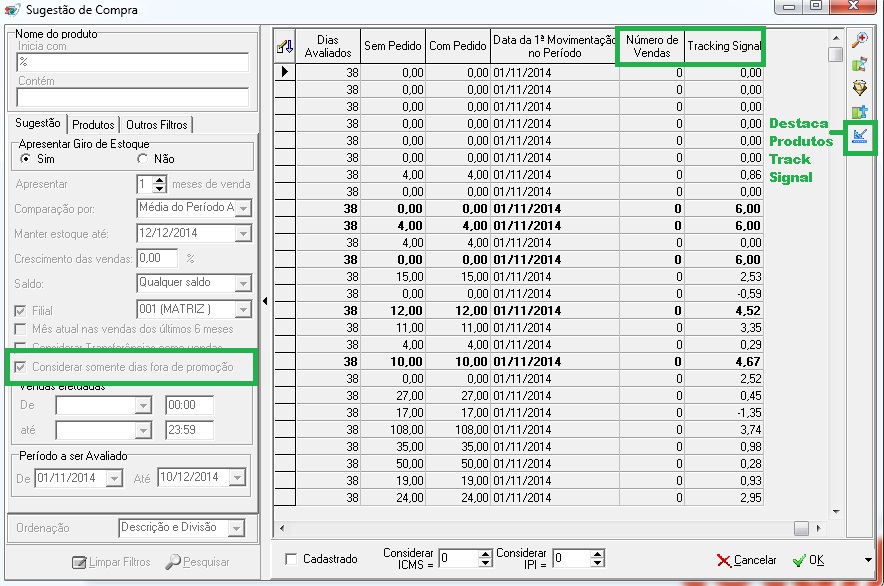Click the horizontal scrollbar thumb below the grid

[801, 528]
